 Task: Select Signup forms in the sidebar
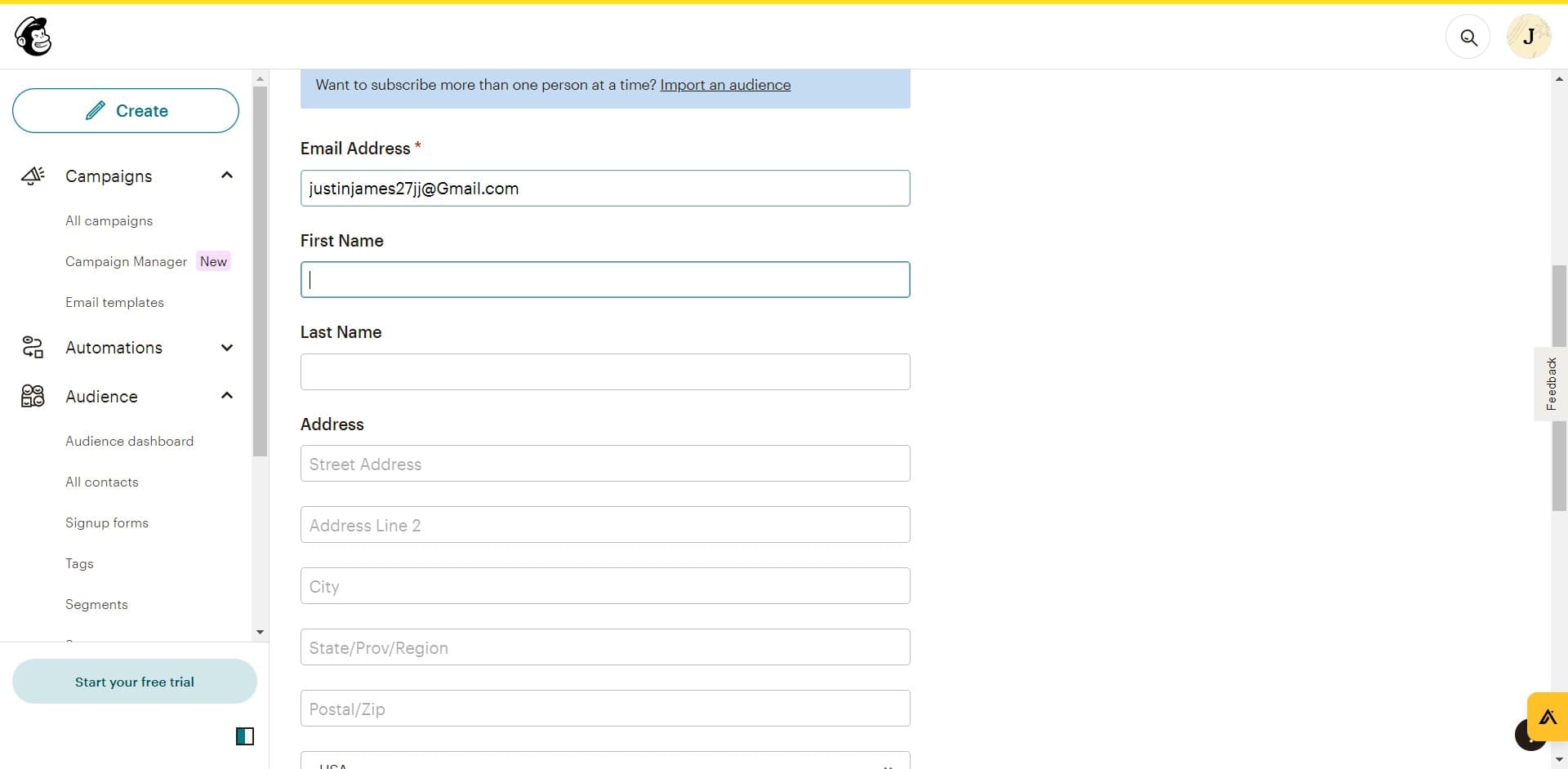click(107, 522)
